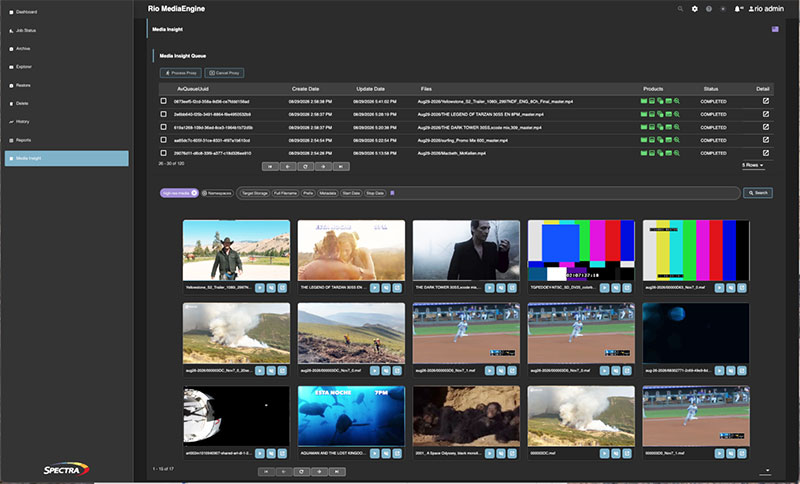Open detail for Yellowstone_S2_Trailer queue row
This screenshot has height=484, width=800.
coord(765,101)
